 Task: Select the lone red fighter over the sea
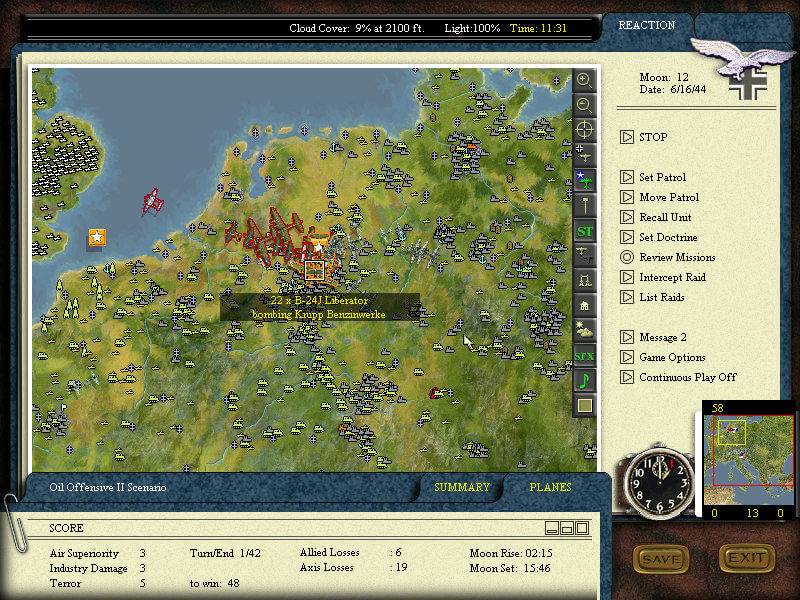(x=153, y=201)
